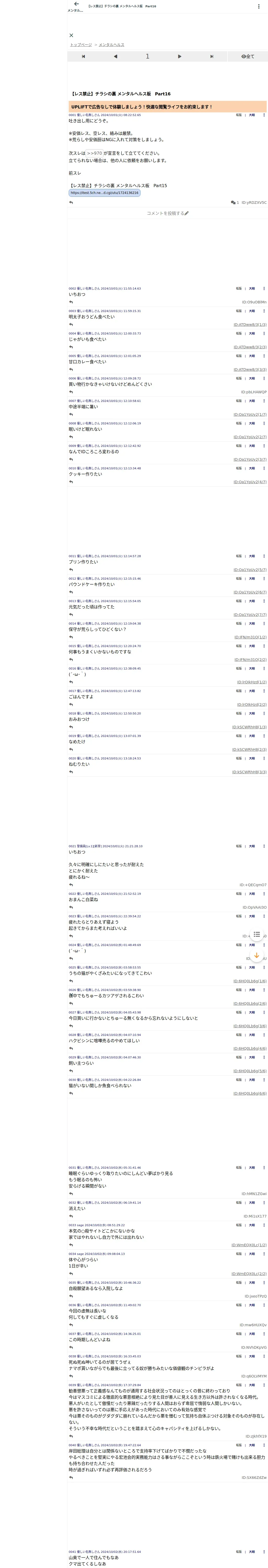The width and height of the screenshot is (268, 1568).
Task: Reply to post 0004 じゃがいも
Action: pos(71,348)
